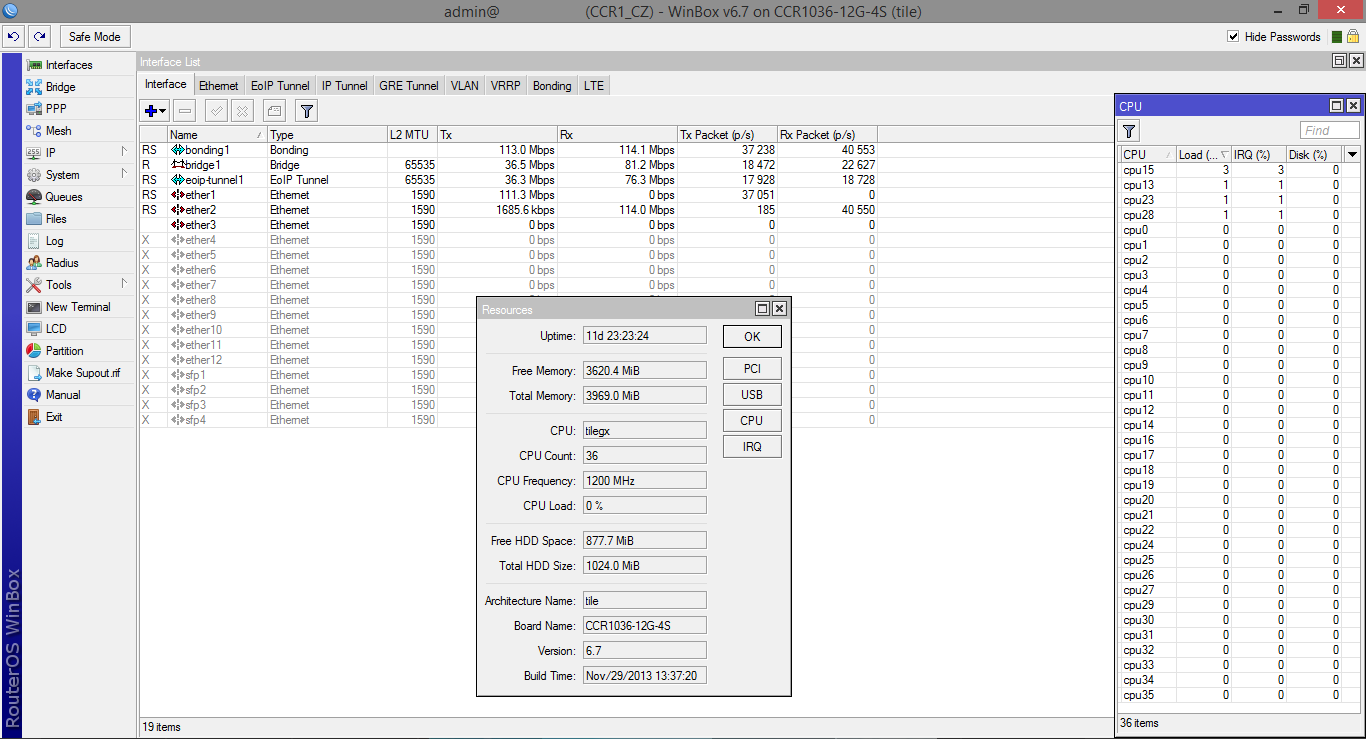Click the comment icon in interface toolbar
The image size is (1366, 739).
click(274, 111)
